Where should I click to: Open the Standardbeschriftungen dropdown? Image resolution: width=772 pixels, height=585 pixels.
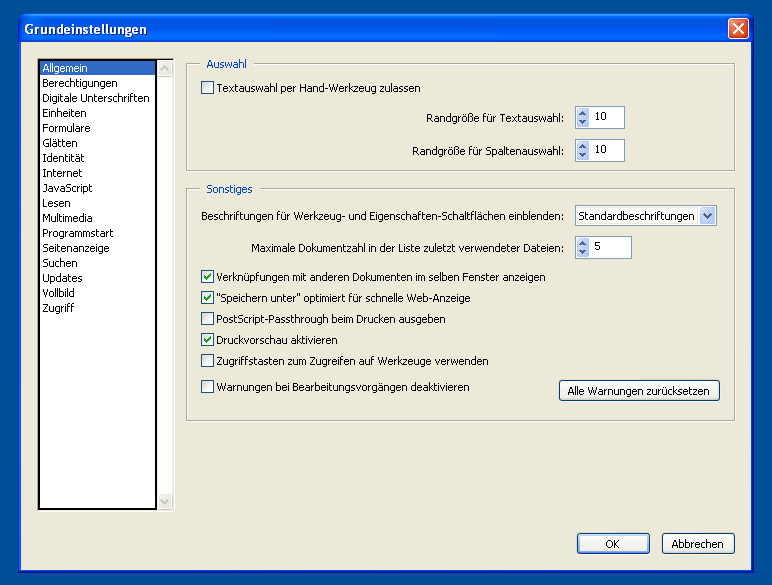pos(708,216)
